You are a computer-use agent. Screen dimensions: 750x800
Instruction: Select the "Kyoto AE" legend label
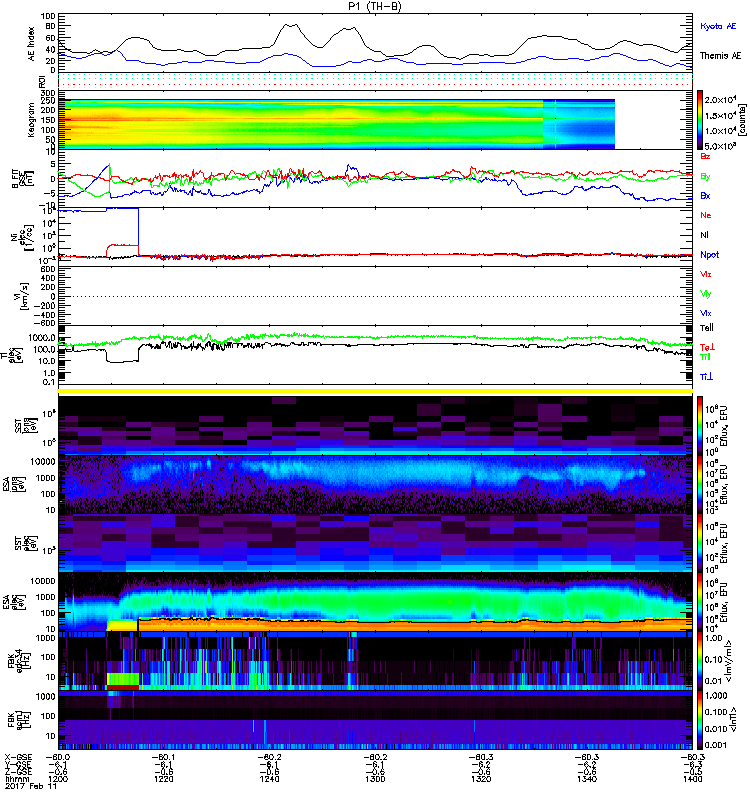[x=718, y=26]
